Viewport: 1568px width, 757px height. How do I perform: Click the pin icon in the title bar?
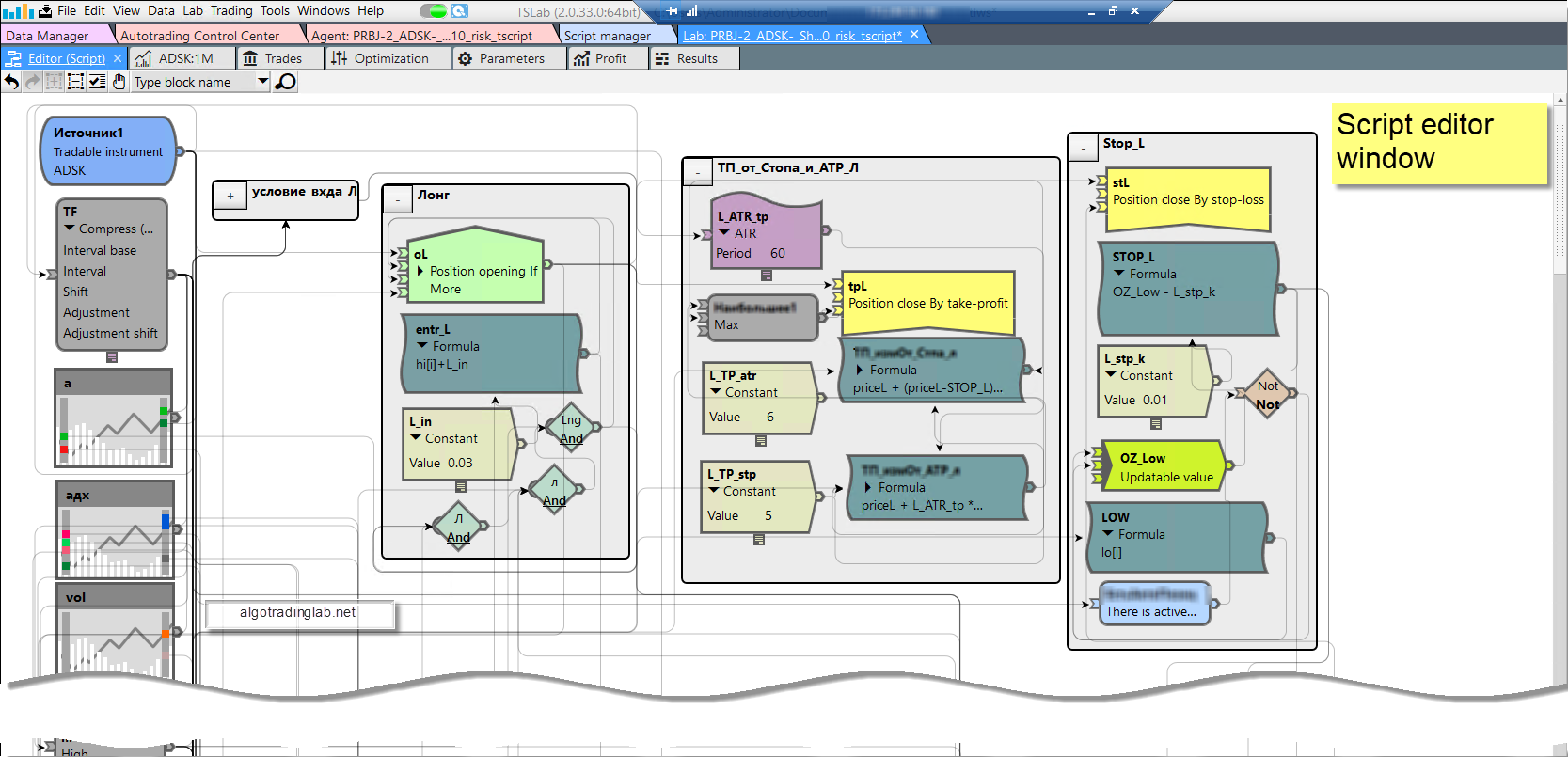click(672, 11)
